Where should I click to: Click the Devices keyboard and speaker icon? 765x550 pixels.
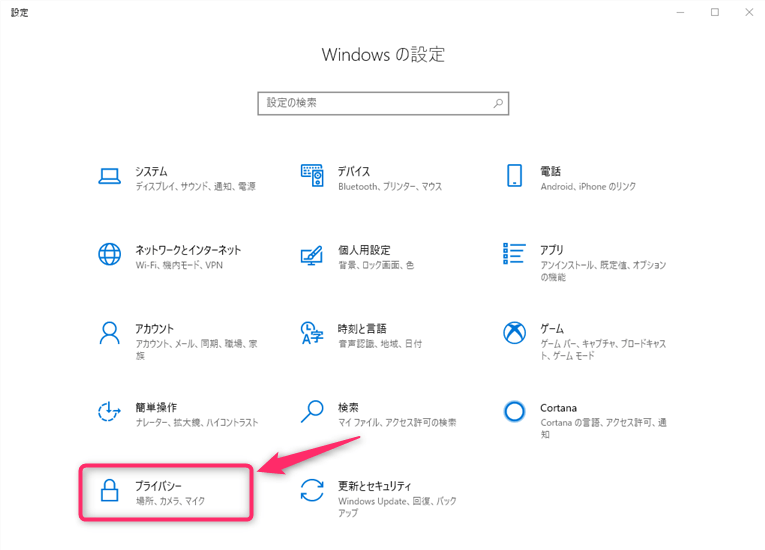click(x=312, y=175)
